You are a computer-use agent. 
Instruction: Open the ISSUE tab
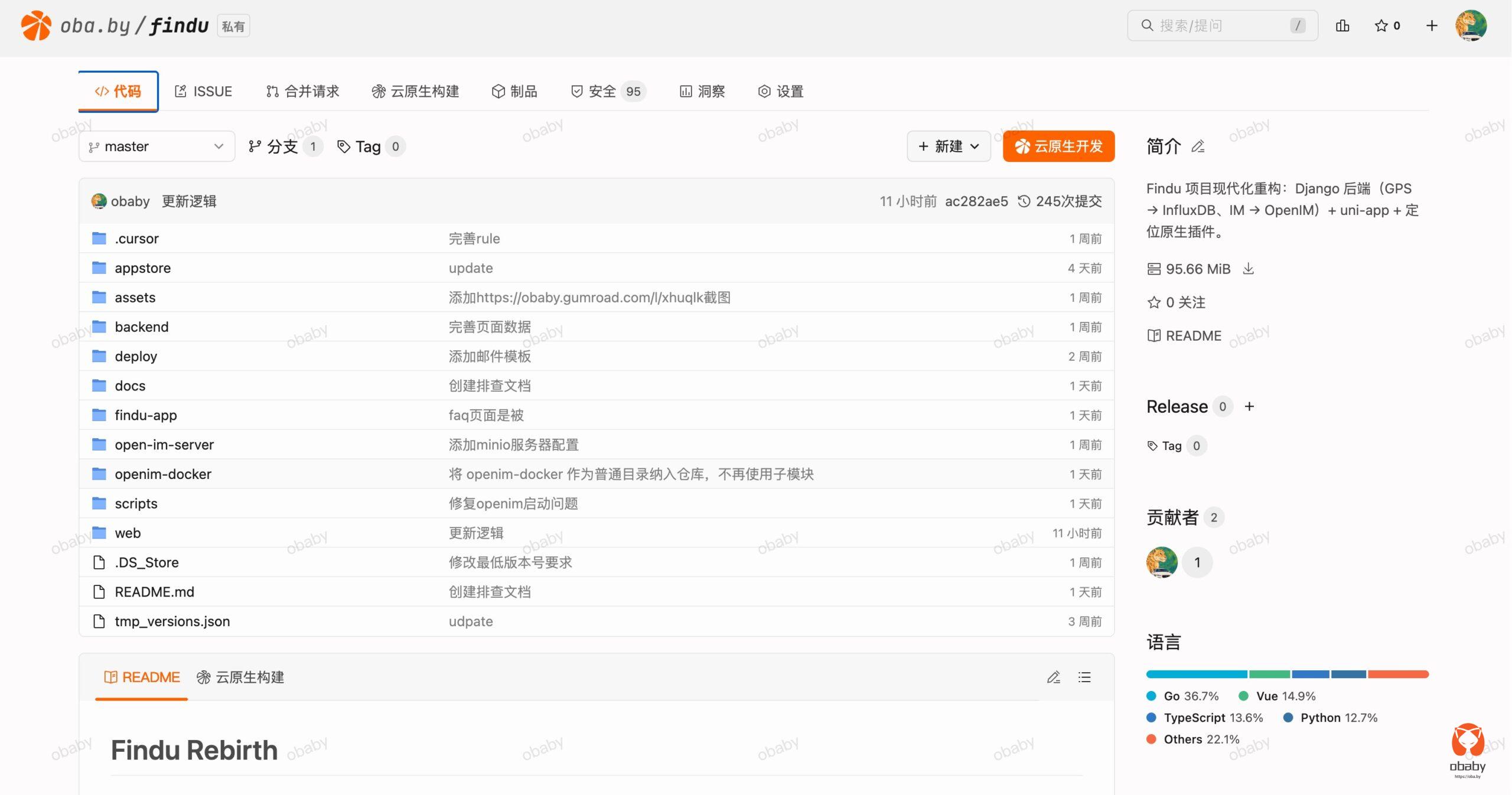click(203, 91)
